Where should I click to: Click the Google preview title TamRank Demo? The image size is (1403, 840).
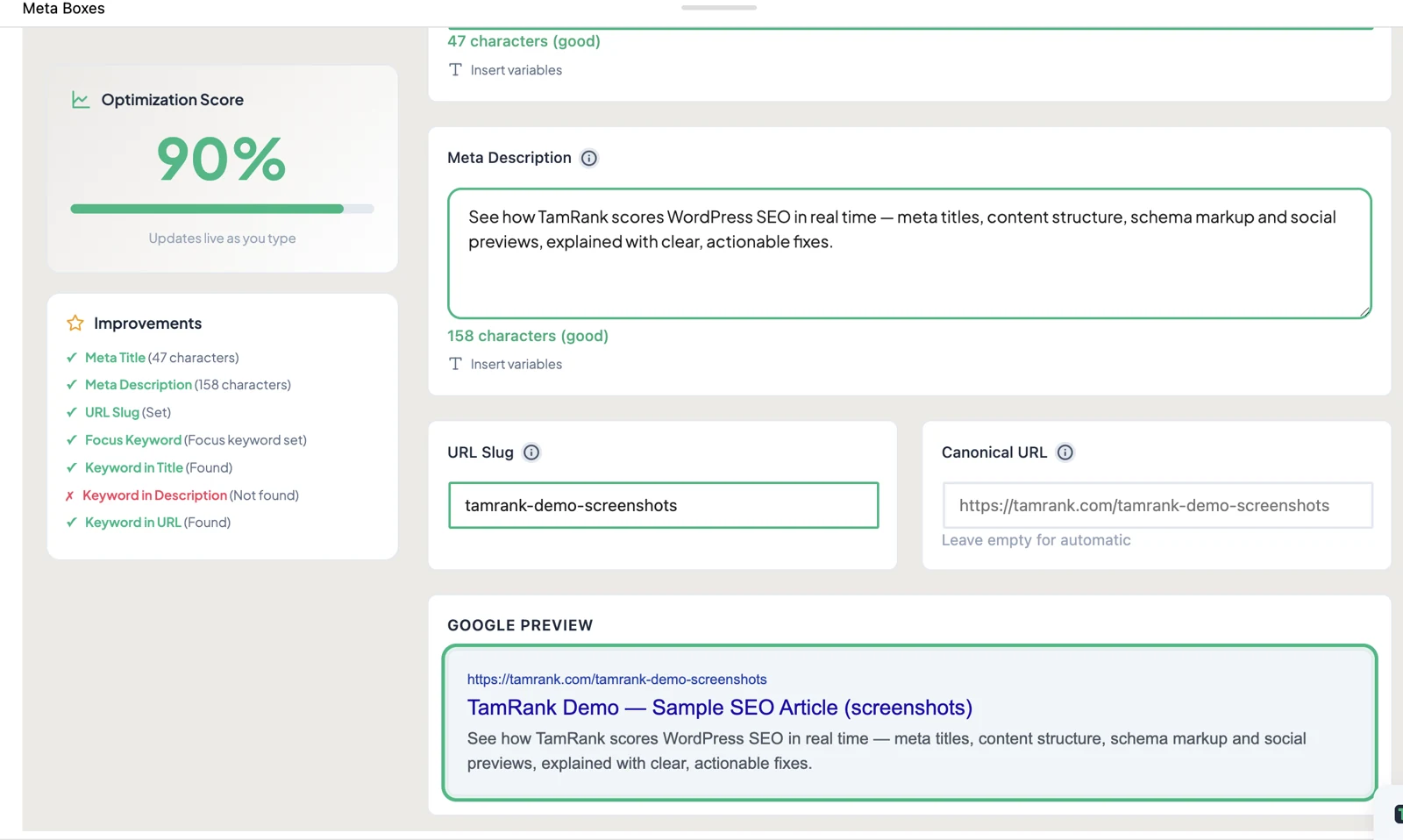tap(719, 708)
